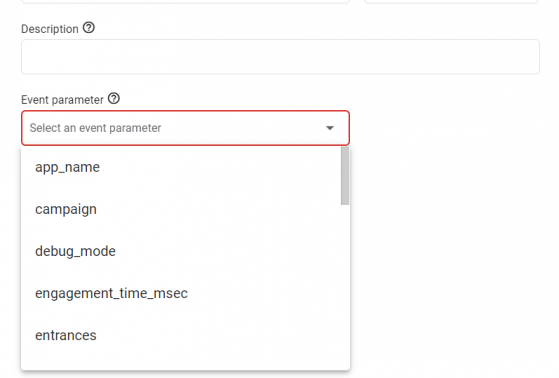
Task: Focus the narrow input at top right
Action: (451, 1)
